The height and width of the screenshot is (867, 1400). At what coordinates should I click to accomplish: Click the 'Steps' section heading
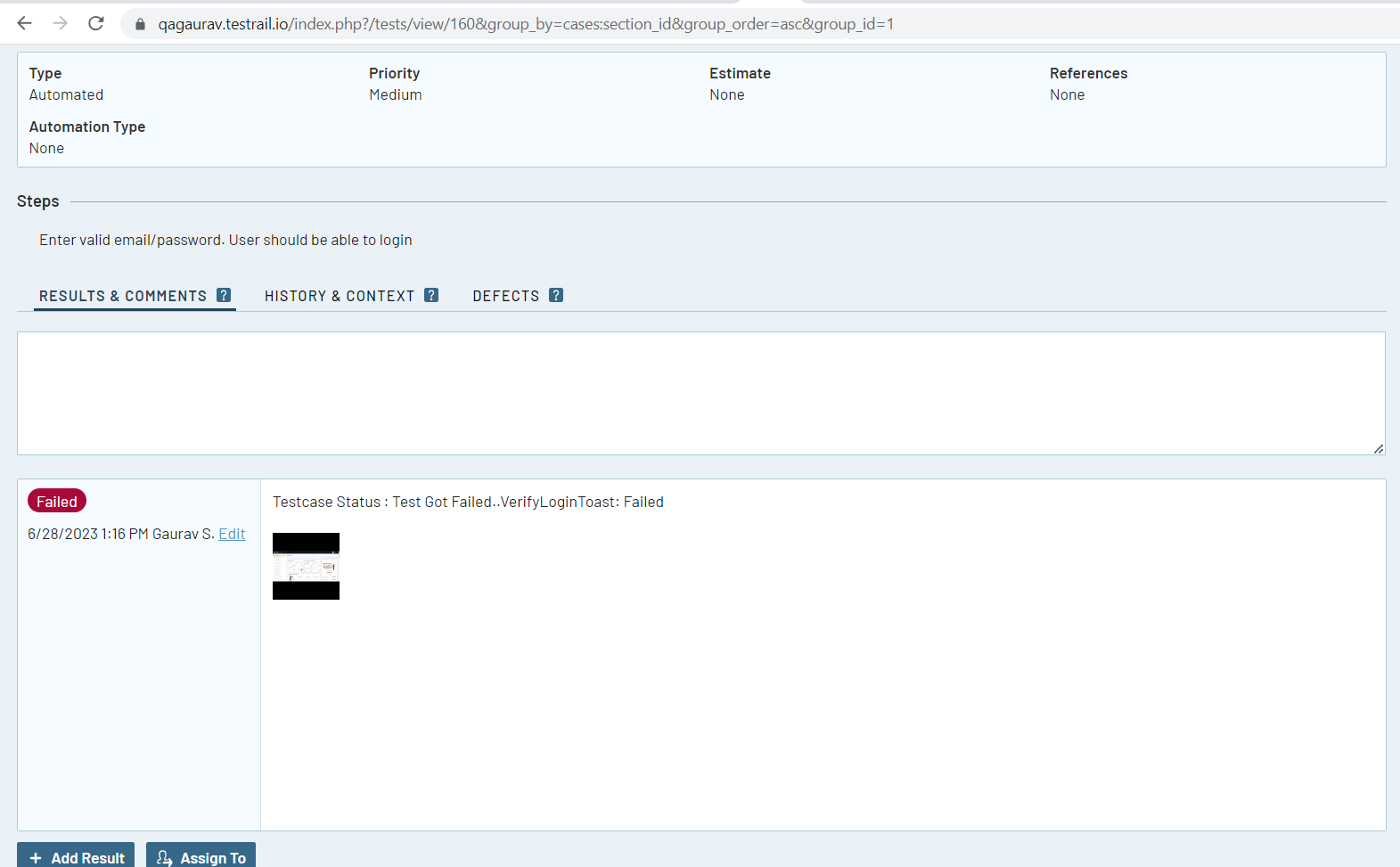tap(38, 201)
